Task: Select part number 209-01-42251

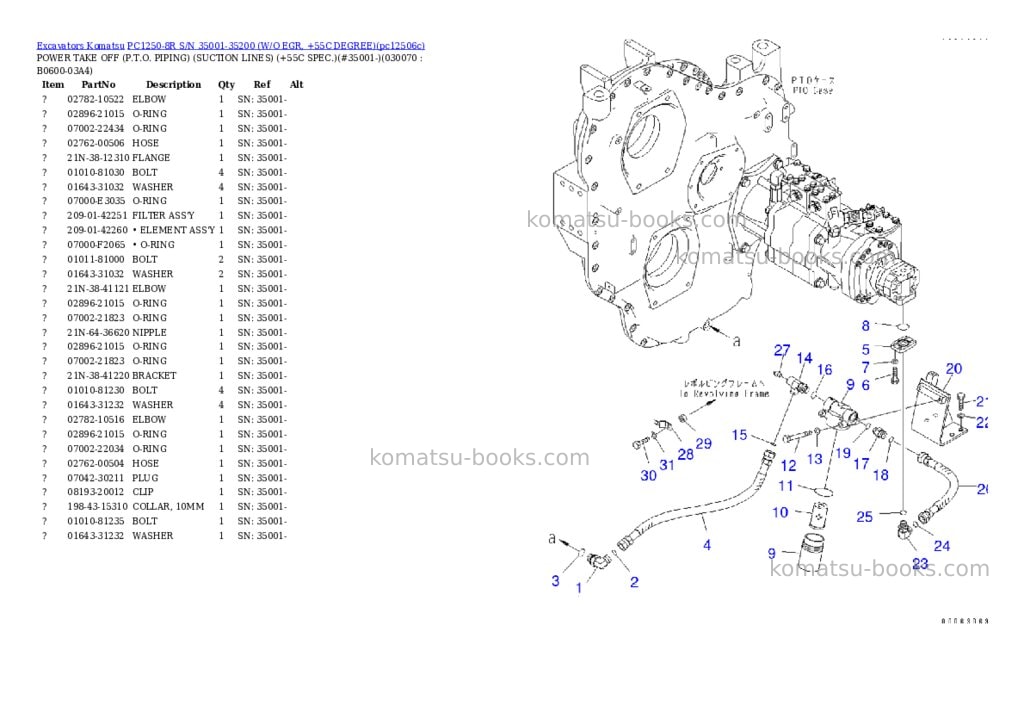Action: 97,216
